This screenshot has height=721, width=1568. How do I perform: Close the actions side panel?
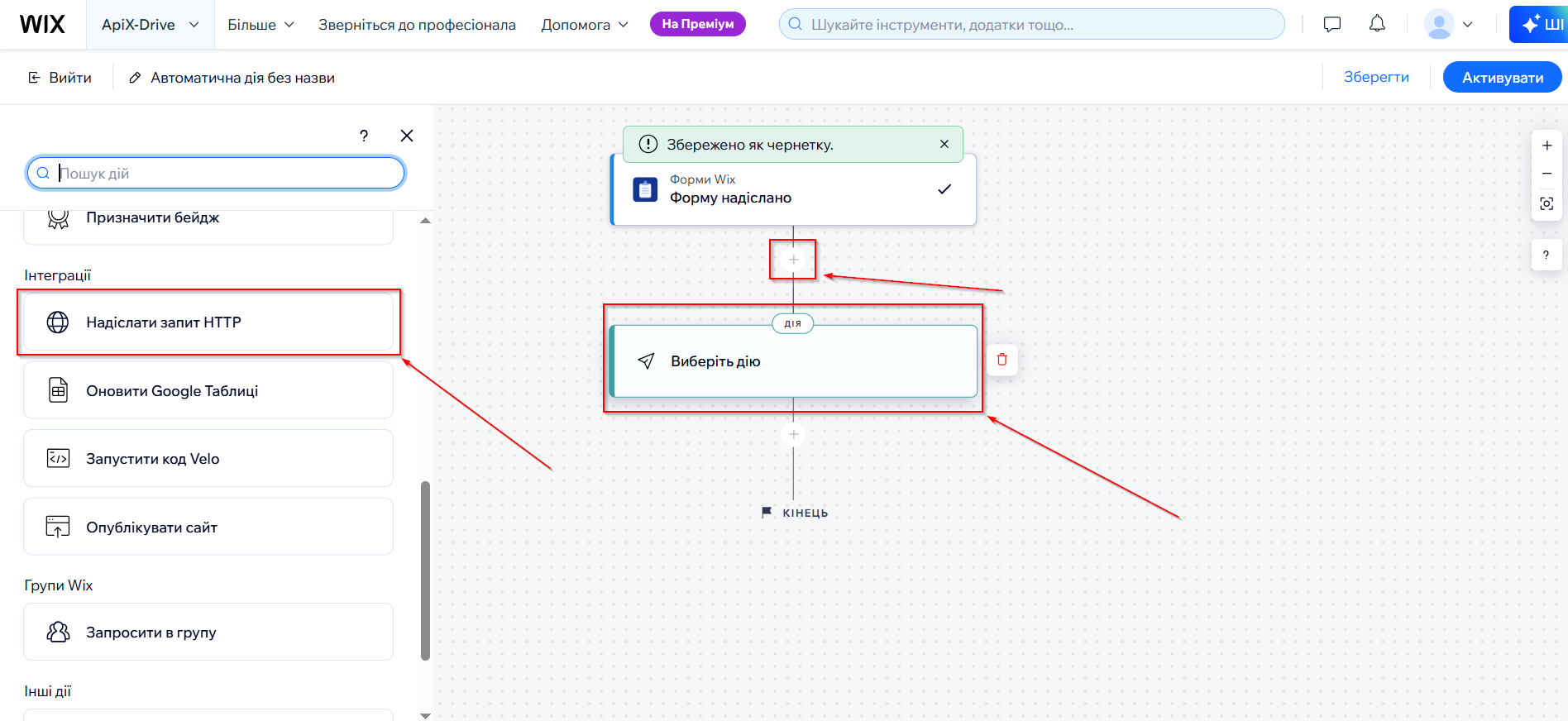point(407,136)
